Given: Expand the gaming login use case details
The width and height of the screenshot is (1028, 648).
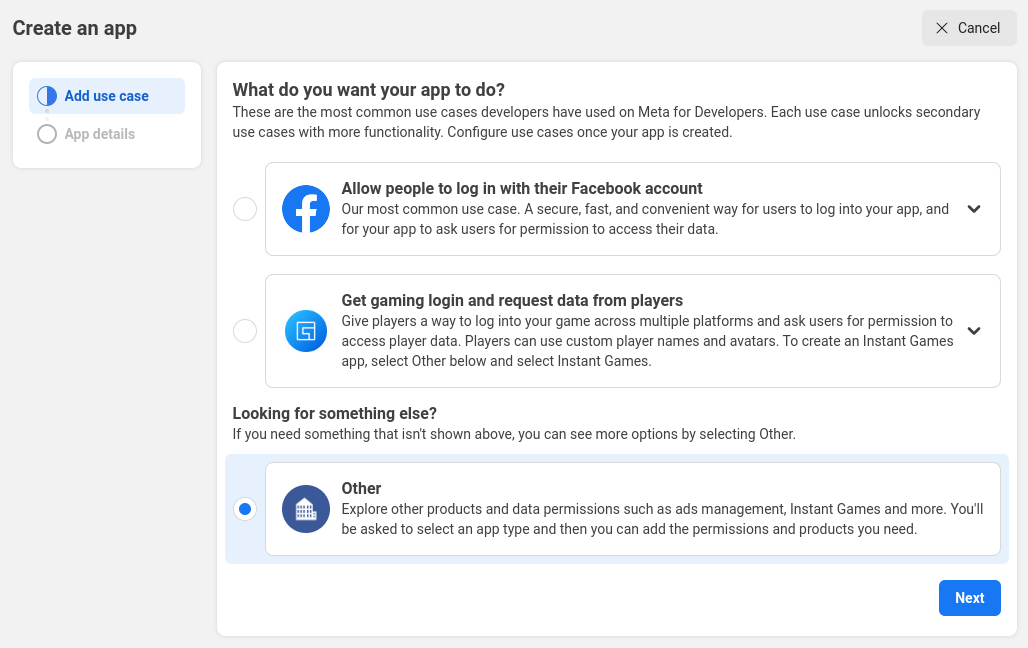Looking at the screenshot, I should click(x=973, y=330).
